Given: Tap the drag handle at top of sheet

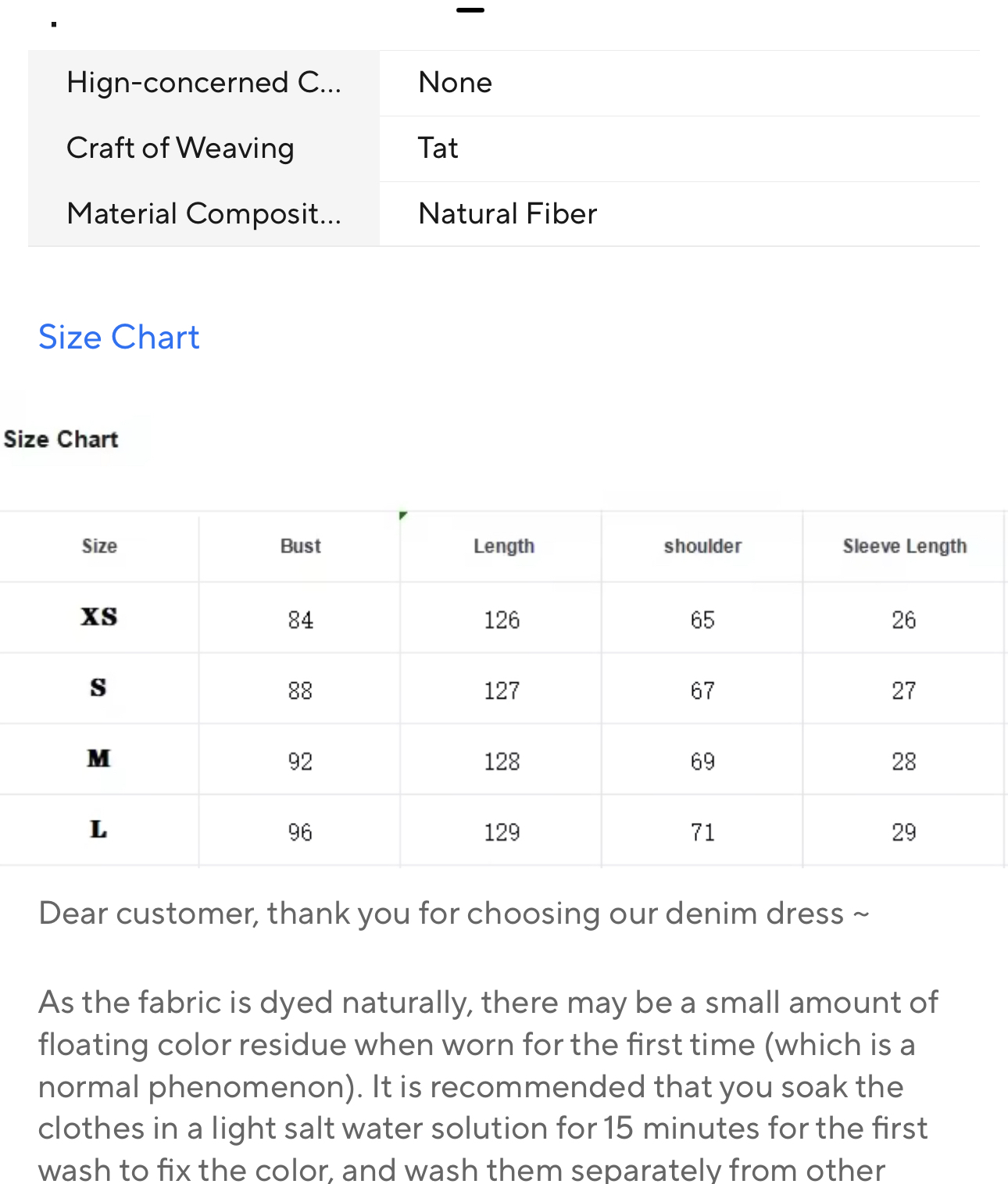Looking at the screenshot, I should click(x=470, y=10).
